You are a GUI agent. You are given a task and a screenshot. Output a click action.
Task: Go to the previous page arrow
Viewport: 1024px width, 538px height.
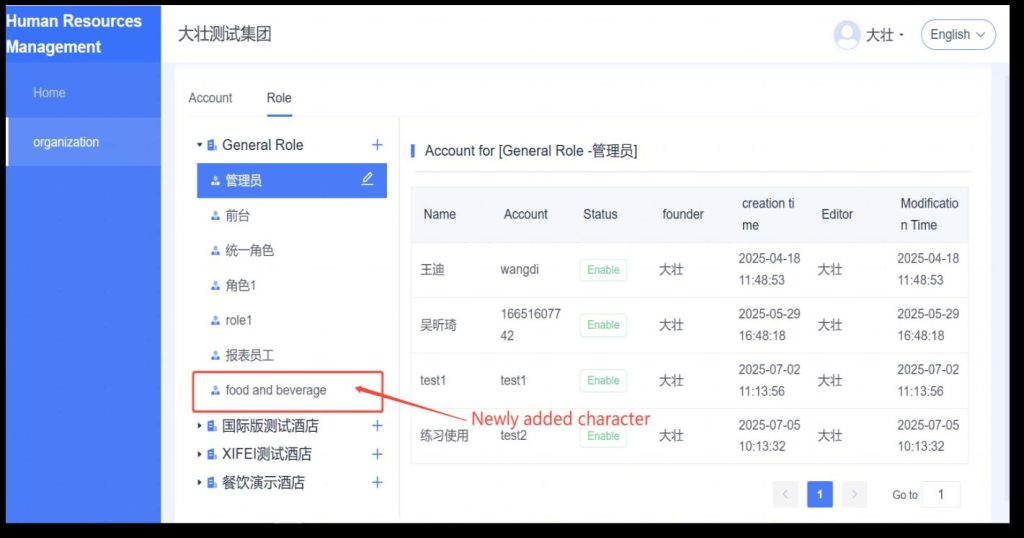786,494
